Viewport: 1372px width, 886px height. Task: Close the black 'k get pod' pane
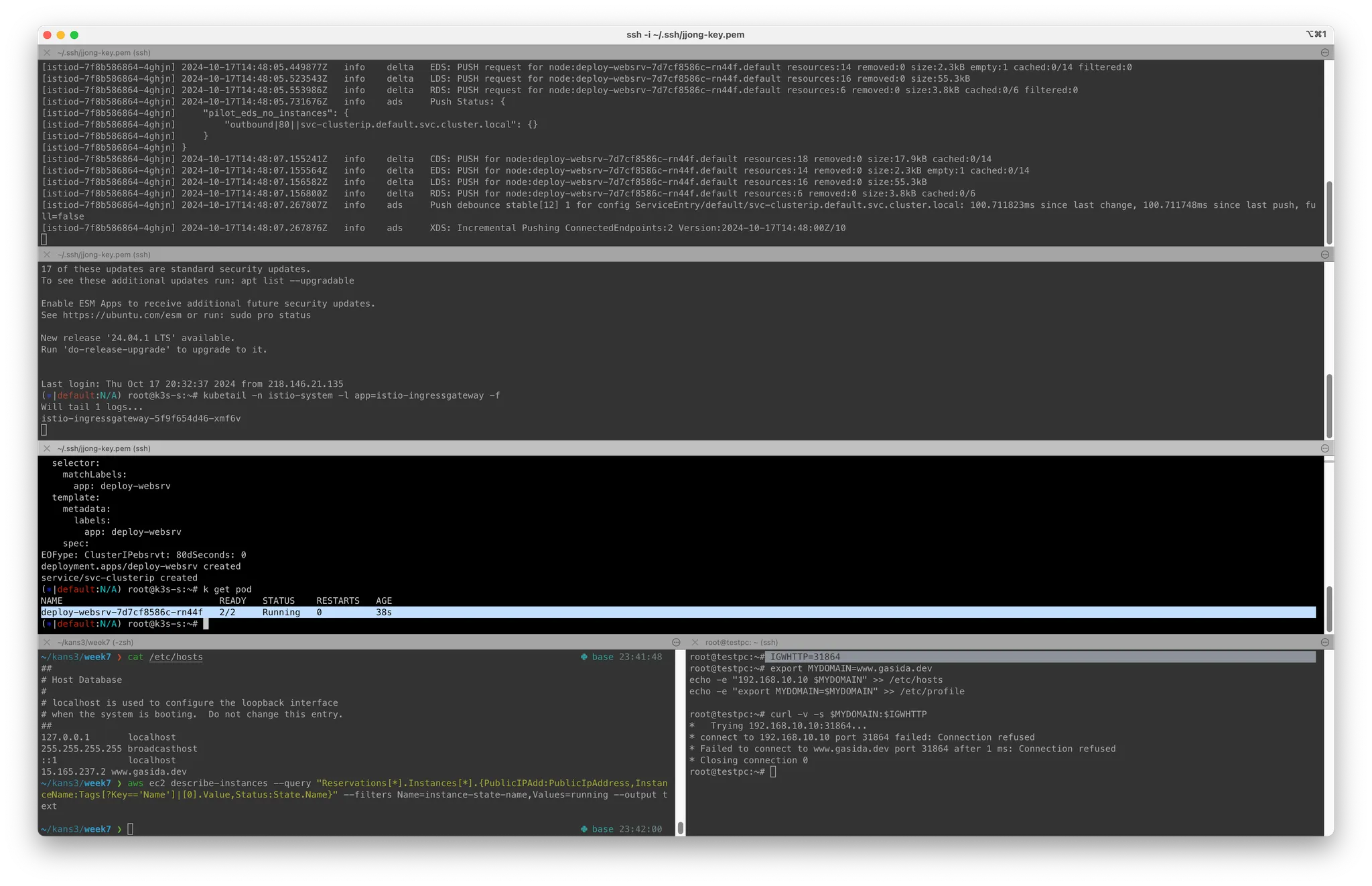pos(46,448)
